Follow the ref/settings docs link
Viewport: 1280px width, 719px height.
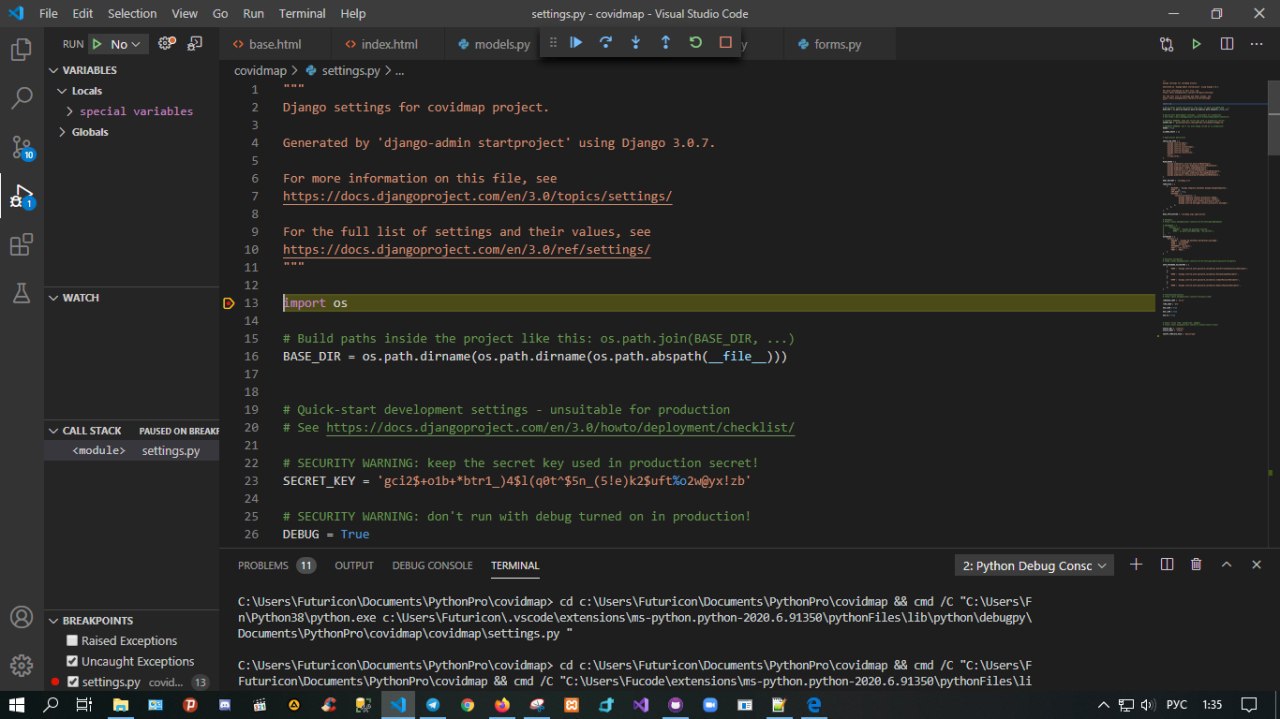(x=466, y=250)
